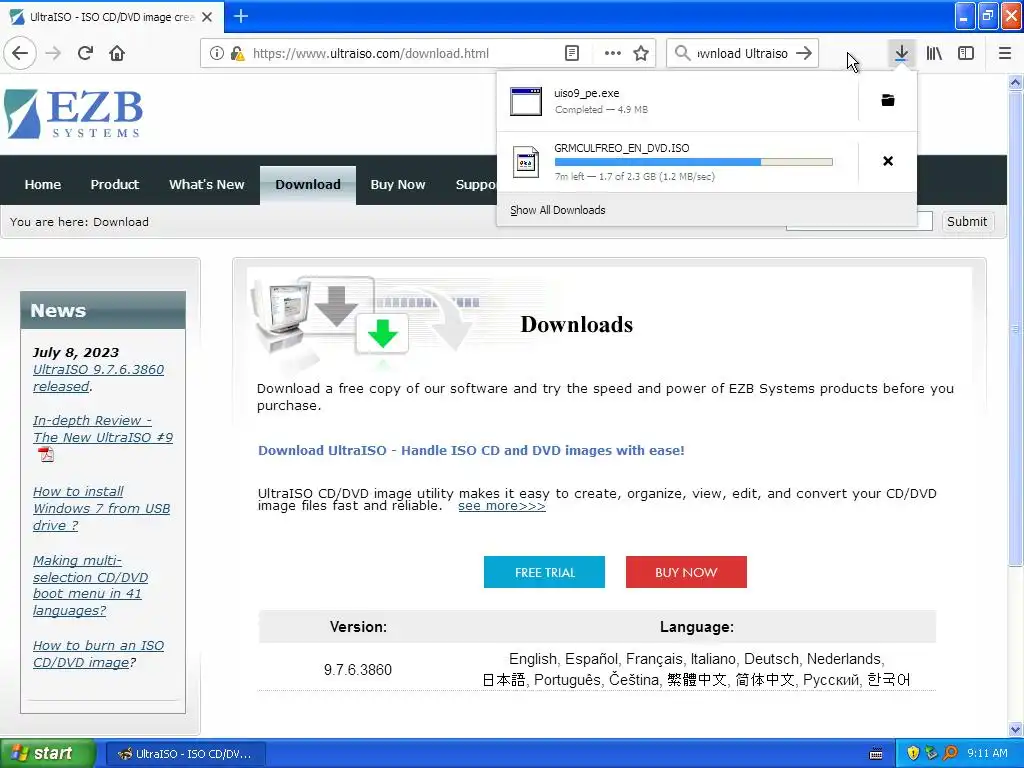Image resolution: width=1024 pixels, height=768 pixels.
Task: Submit the search with the arrow button
Action: [x=804, y=53]
